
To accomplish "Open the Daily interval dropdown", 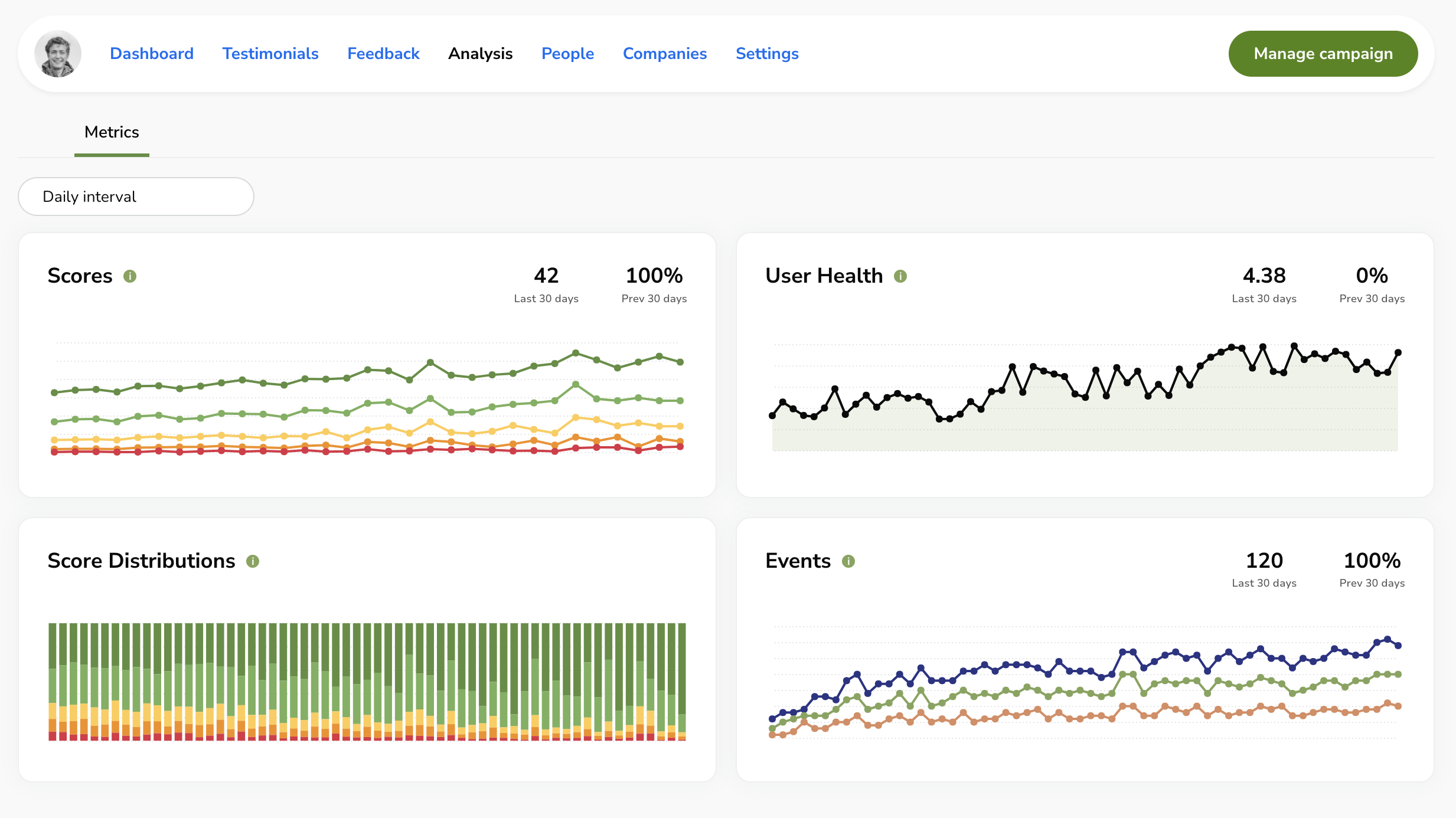I will [136, 197].
